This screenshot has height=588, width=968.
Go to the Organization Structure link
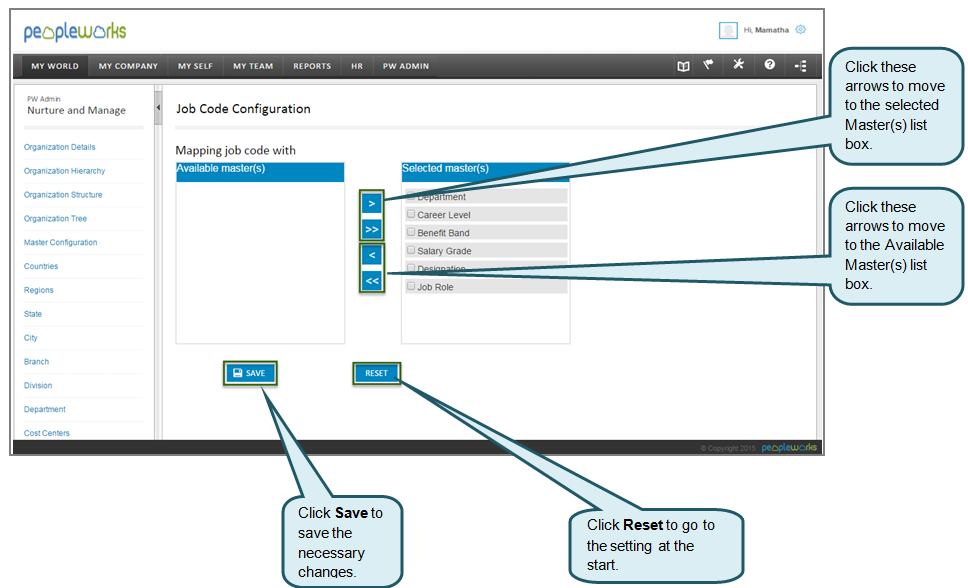pyautogui.click(x=63, y=195)
